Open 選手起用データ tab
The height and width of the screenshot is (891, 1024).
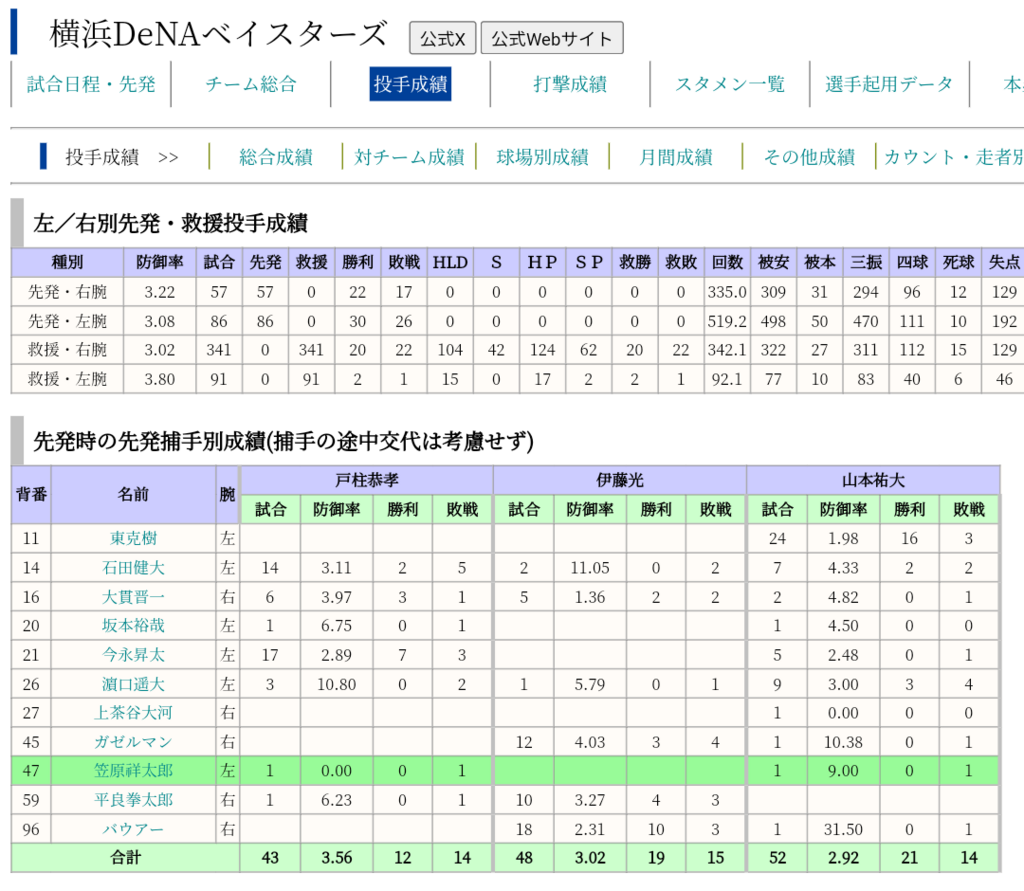coord(889,84)
